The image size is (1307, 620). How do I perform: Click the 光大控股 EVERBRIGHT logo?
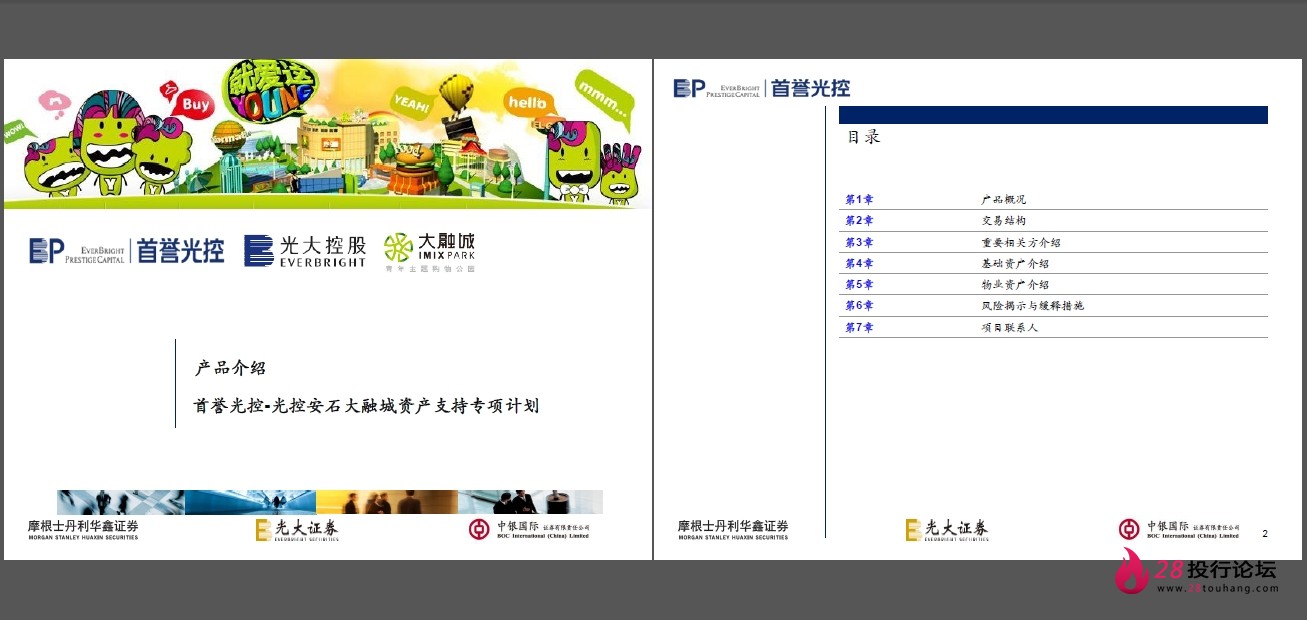[x=305, y=250]
